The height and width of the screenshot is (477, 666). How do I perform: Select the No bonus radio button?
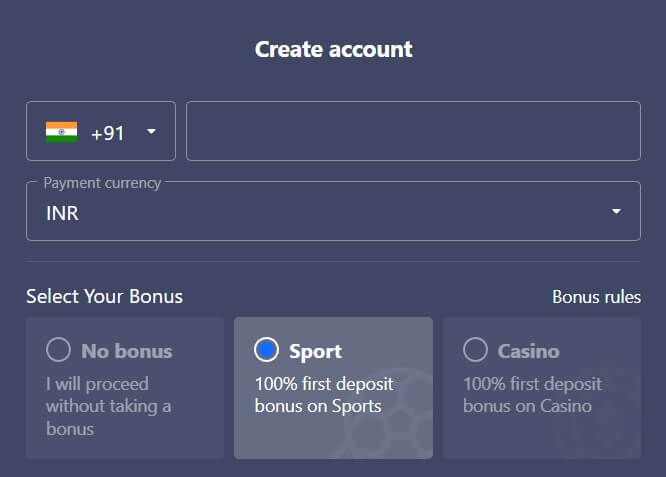pos(58,350)
